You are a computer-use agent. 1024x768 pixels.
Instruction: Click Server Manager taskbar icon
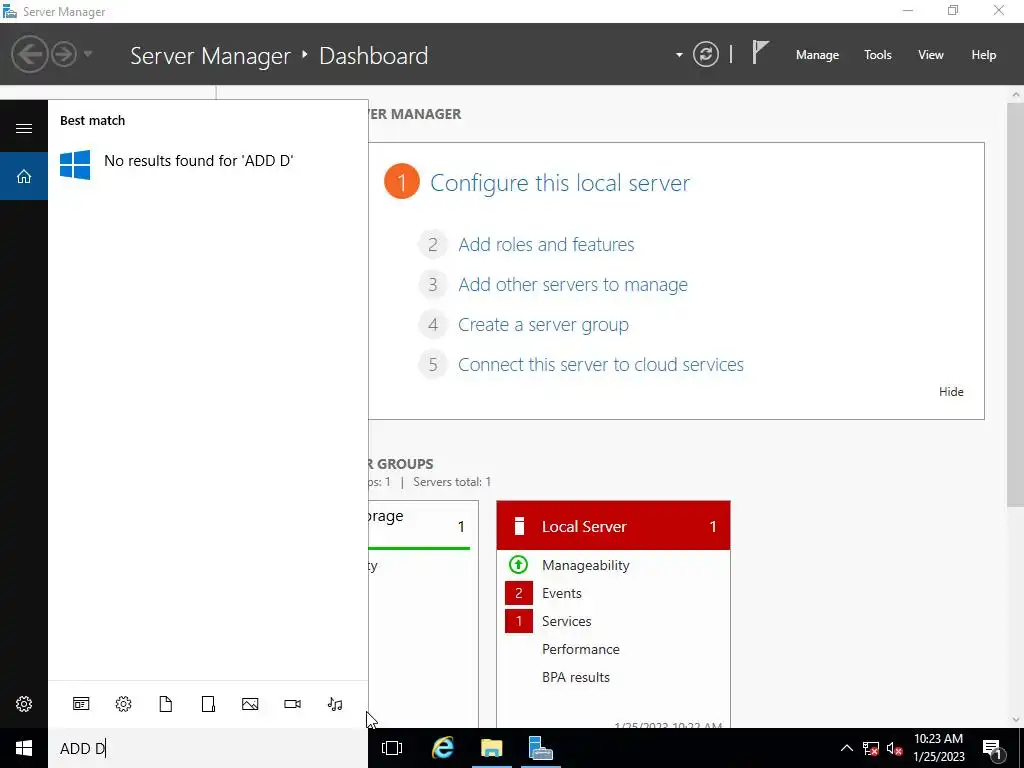point(541,748)
